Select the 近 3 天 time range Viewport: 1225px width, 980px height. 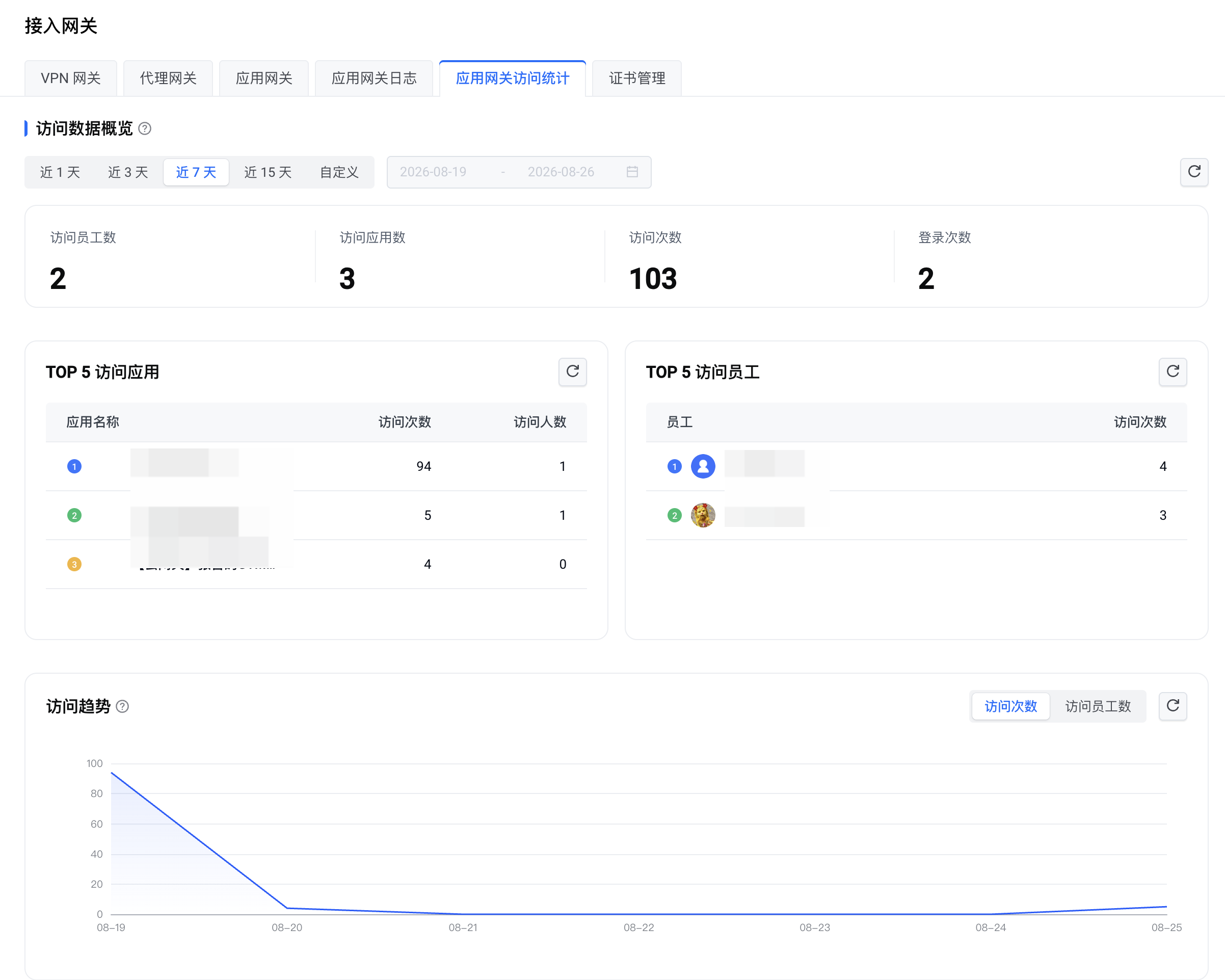pyautogui.click(x=128, y=172)
